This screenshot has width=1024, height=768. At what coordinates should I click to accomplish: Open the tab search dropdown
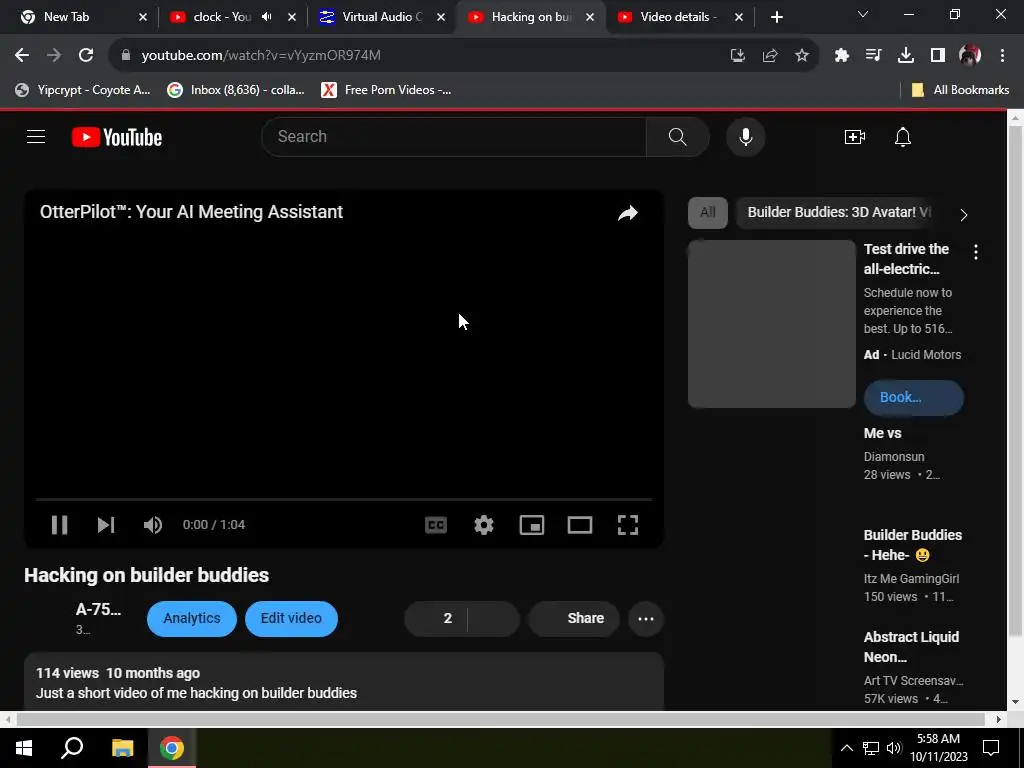click(863, 14)
